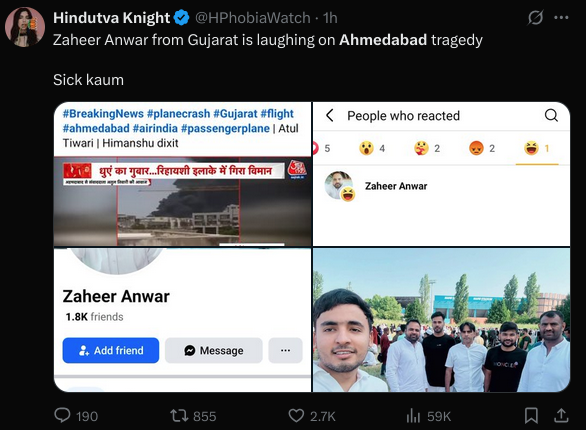Open the 1h timestamp link
The height and width of the screenshot is (430, 586).
click(x=330, y=18)
